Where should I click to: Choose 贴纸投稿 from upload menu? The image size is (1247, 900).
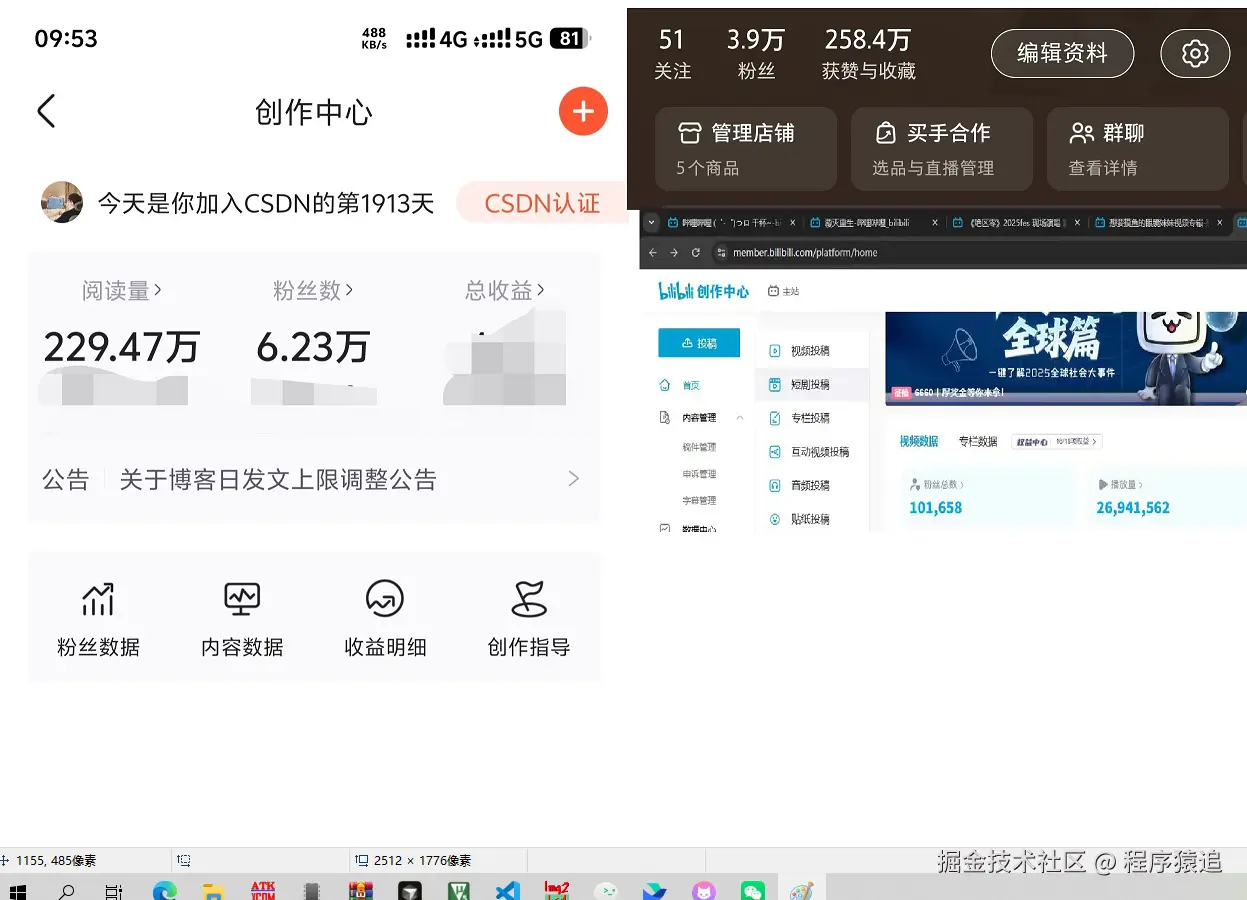click(812, 519)
